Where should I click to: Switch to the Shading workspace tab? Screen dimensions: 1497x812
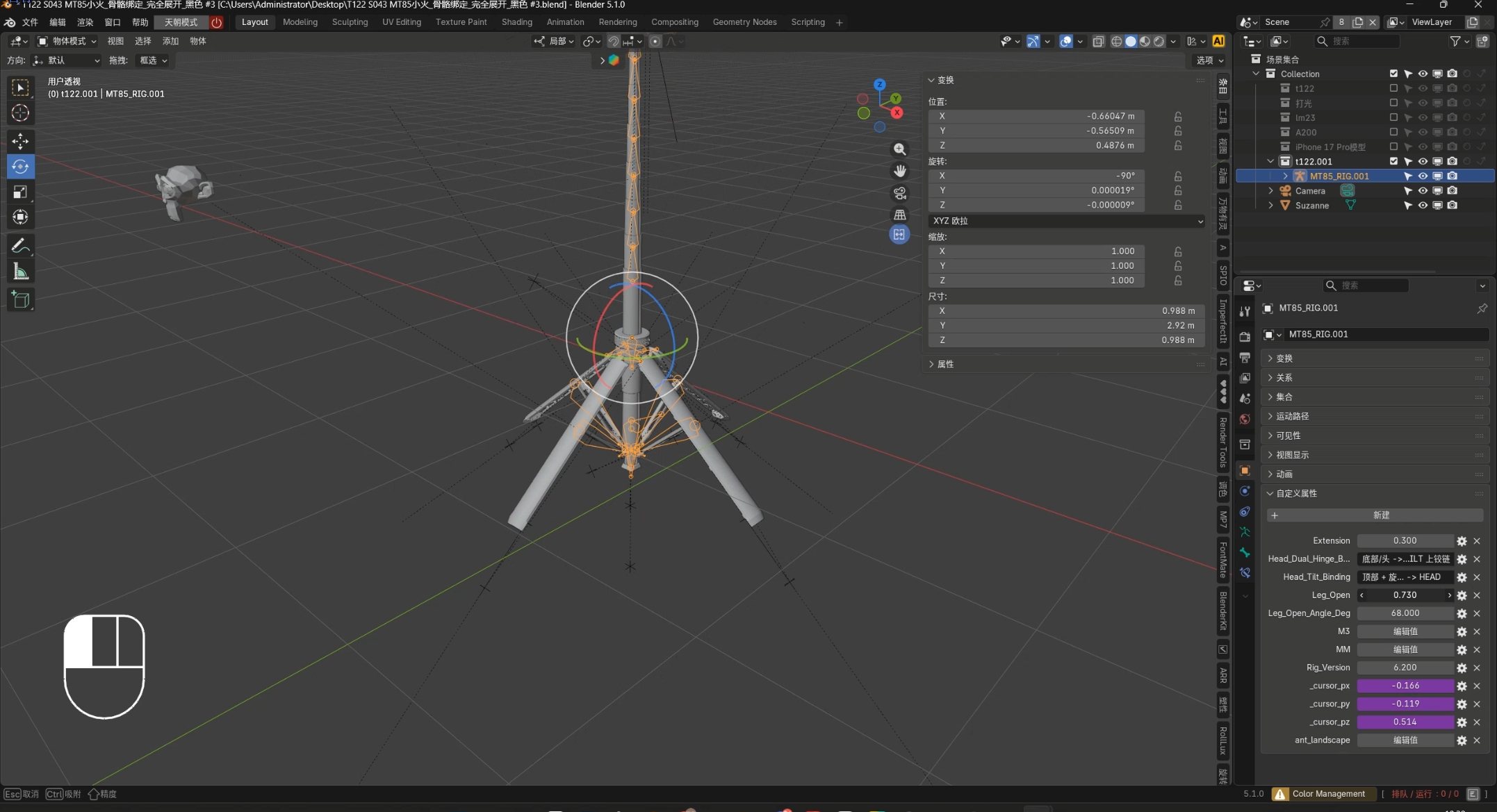click(x=516, y=22)
